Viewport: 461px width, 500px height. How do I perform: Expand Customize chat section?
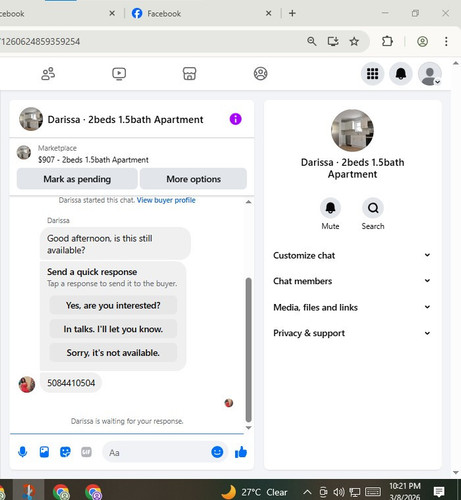coord(352,255)
